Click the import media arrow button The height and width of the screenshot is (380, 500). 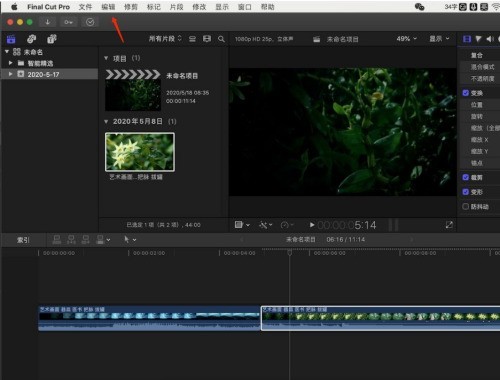(48, 22)
